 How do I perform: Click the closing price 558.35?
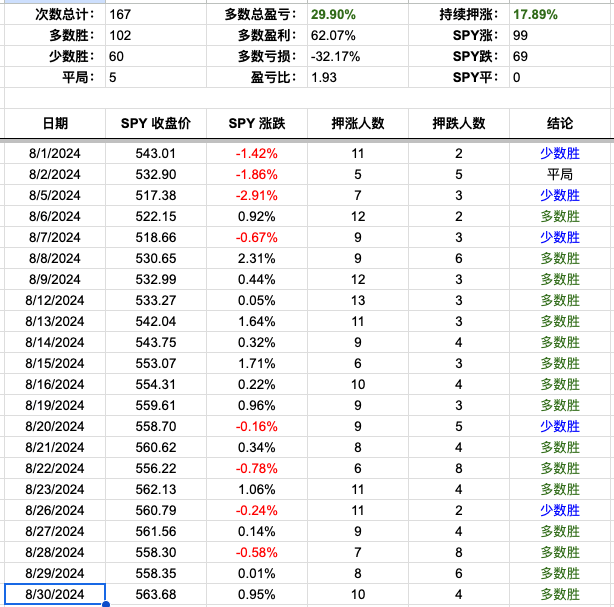[156, 573]
